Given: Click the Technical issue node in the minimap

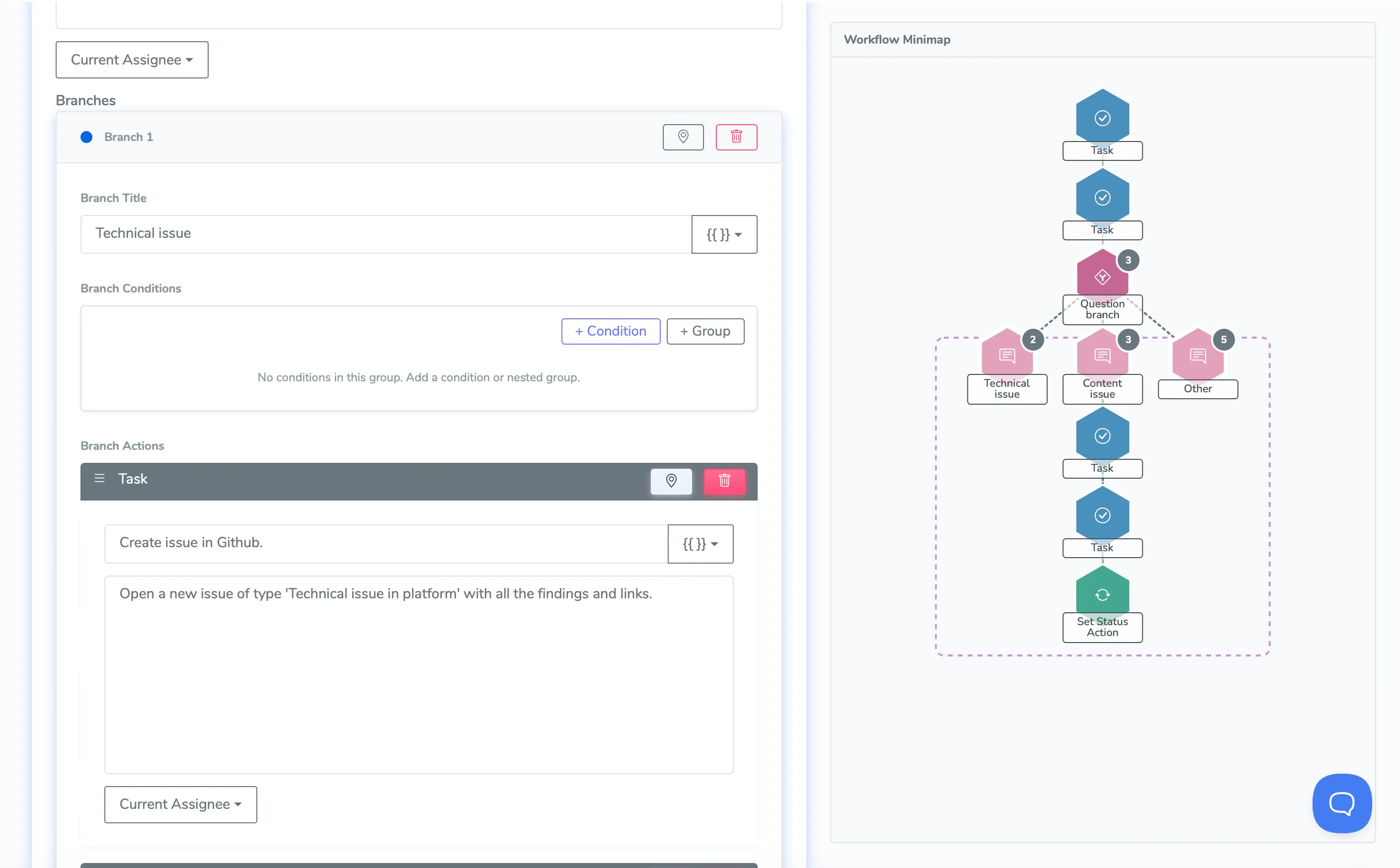Looking at the screenshot, I should (1007, 356).
